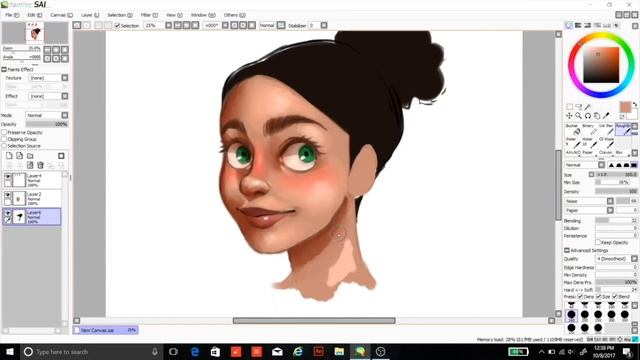The height and width of the screenshot is (360, 640).
Task: Pick the 200 brush size preset
Action: pyautogui.click(x=584, y=315)
